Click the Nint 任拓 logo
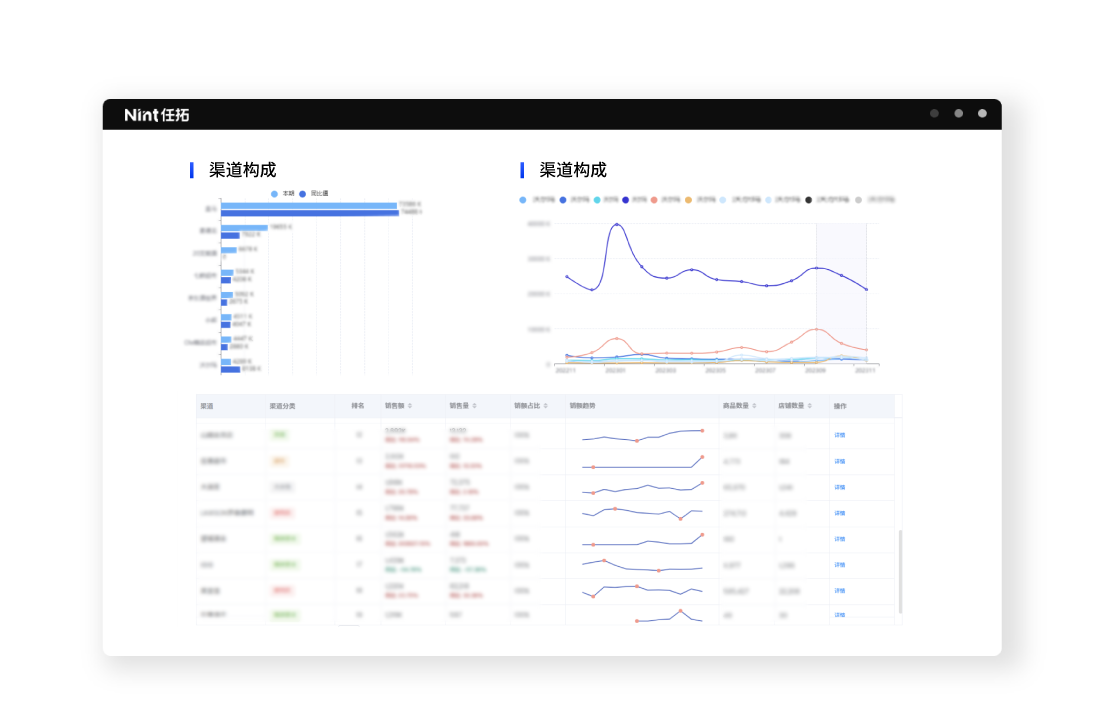Screen dimensions: 1094x707 pyautogui.click(x=156, y=114)
